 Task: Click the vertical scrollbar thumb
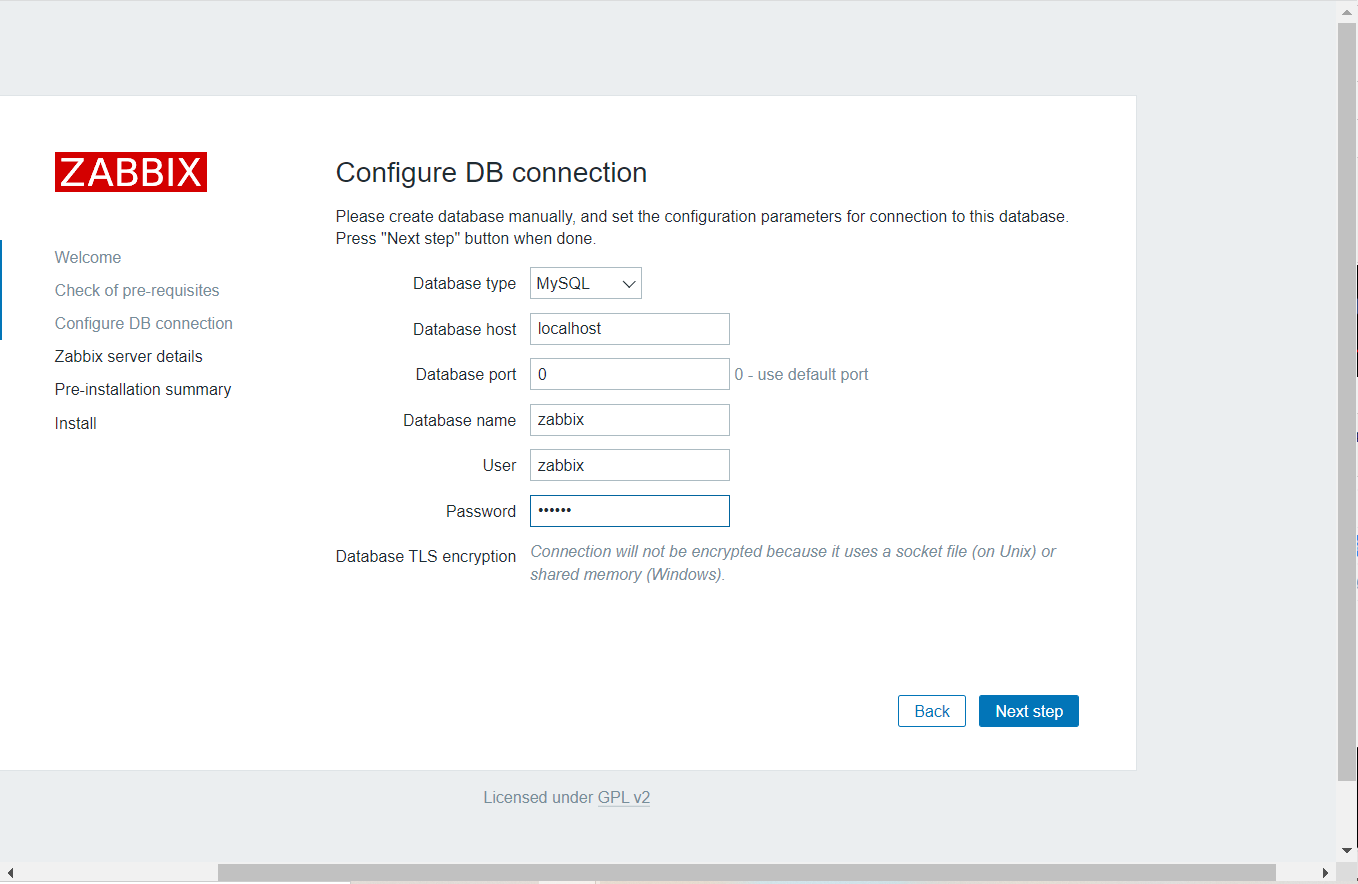pyautogui.click(x=1347, y=400)
